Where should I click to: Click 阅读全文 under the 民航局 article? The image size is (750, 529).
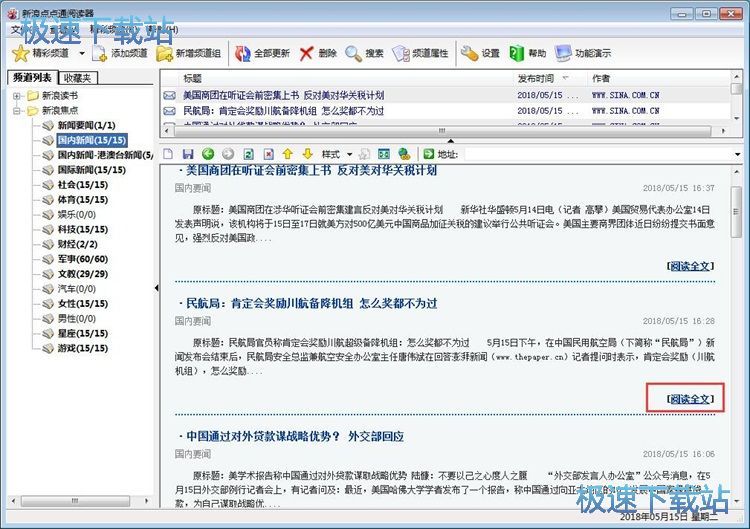[690, 399]
